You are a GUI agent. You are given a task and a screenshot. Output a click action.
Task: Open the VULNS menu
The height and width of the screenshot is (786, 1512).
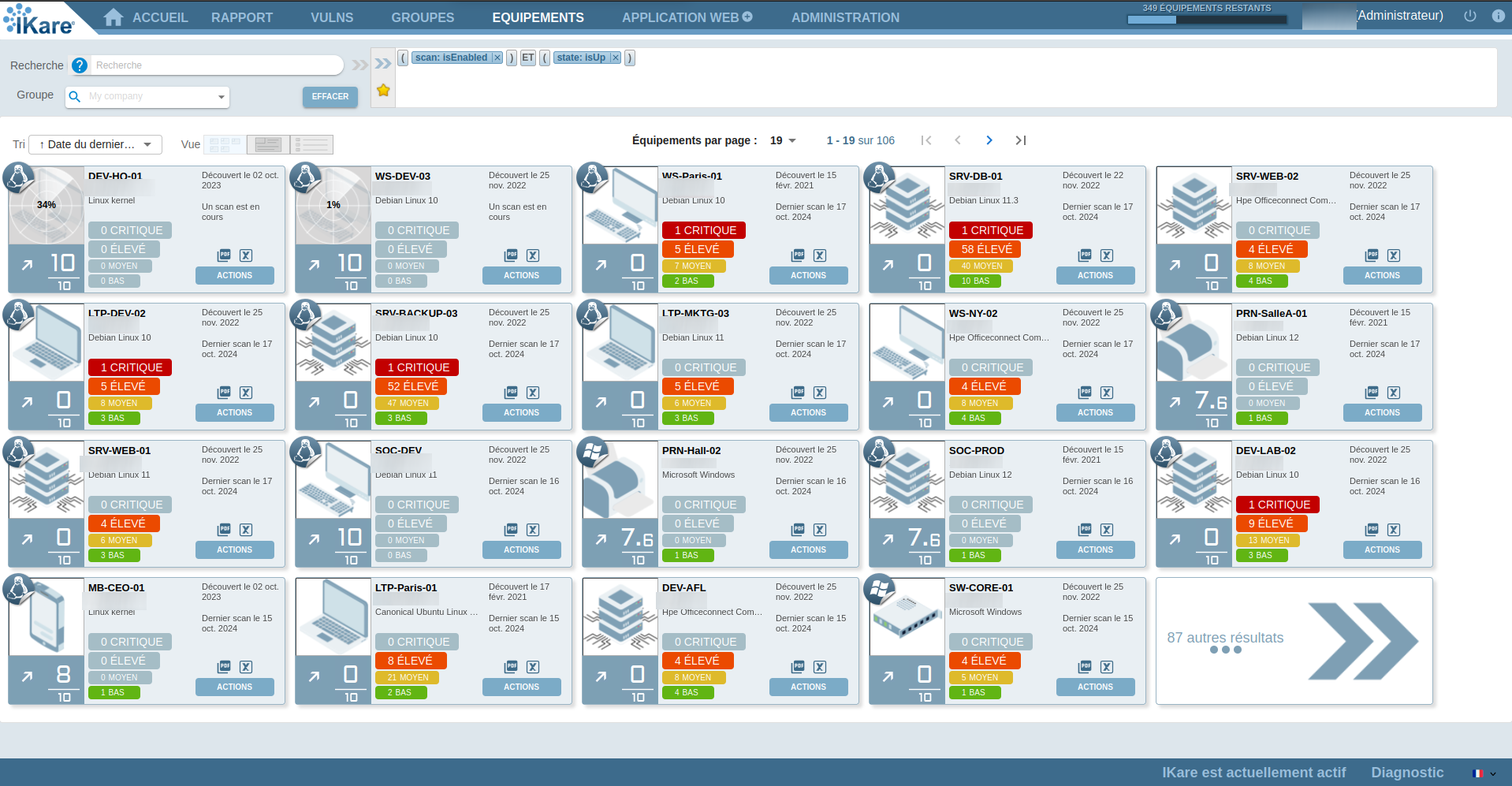point(332,17)
